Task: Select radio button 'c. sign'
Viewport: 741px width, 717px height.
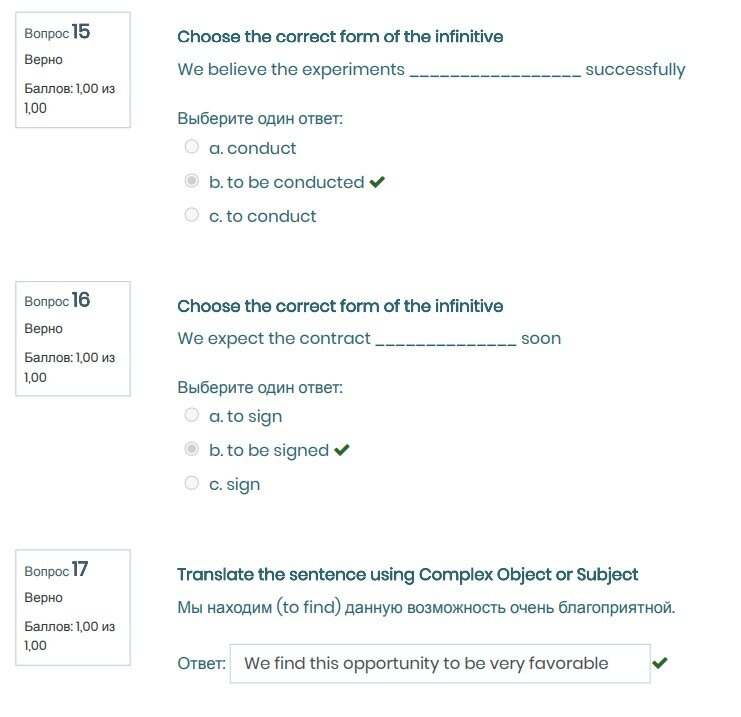Action: (x=192, y=483)
